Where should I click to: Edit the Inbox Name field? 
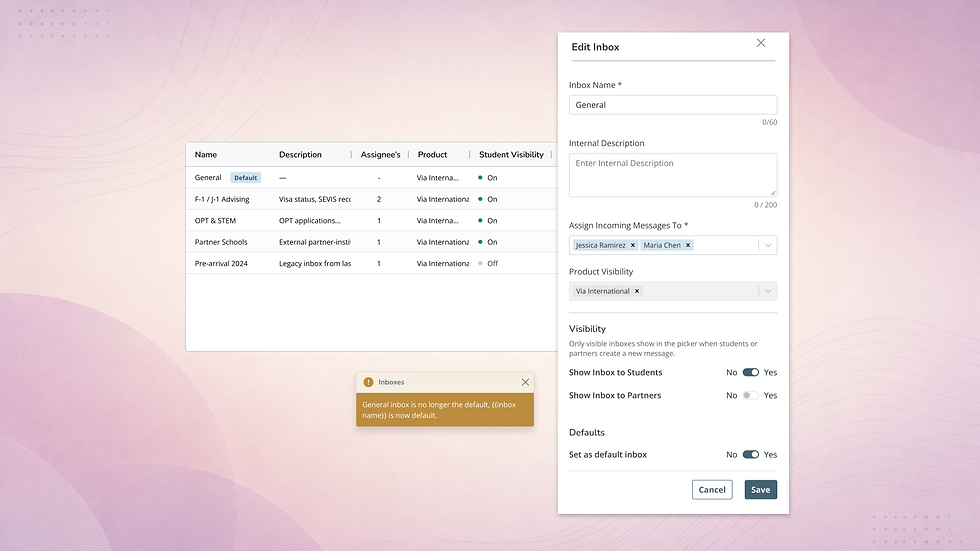672,105
